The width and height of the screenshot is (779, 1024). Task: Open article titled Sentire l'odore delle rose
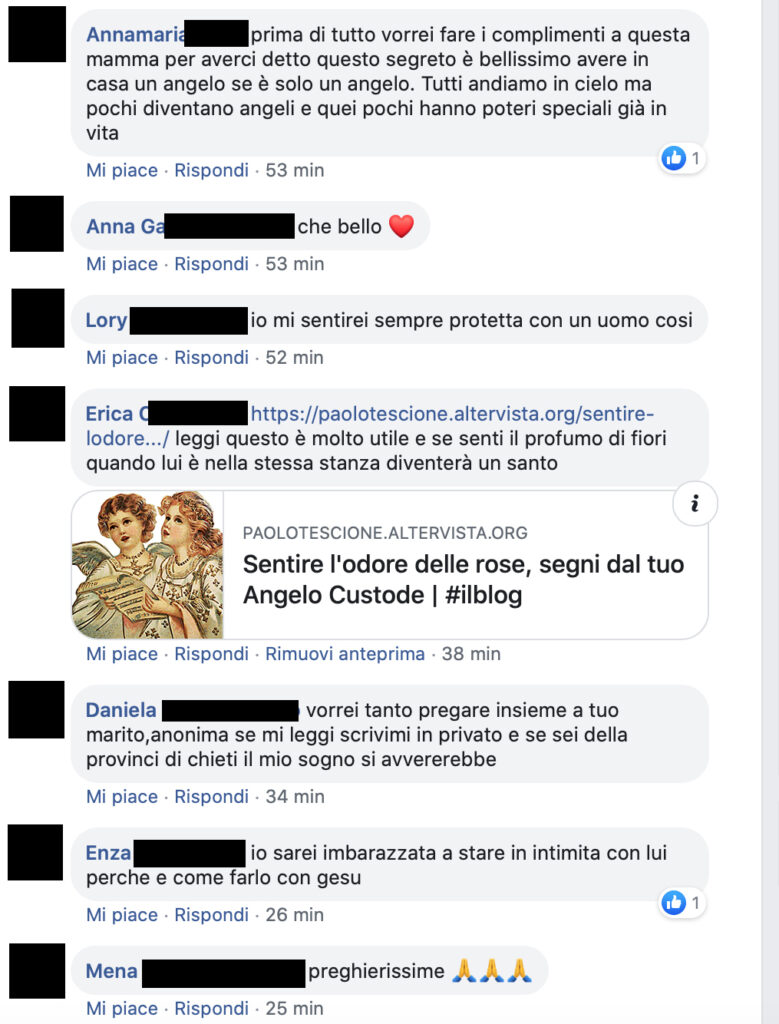coord(463,579)
